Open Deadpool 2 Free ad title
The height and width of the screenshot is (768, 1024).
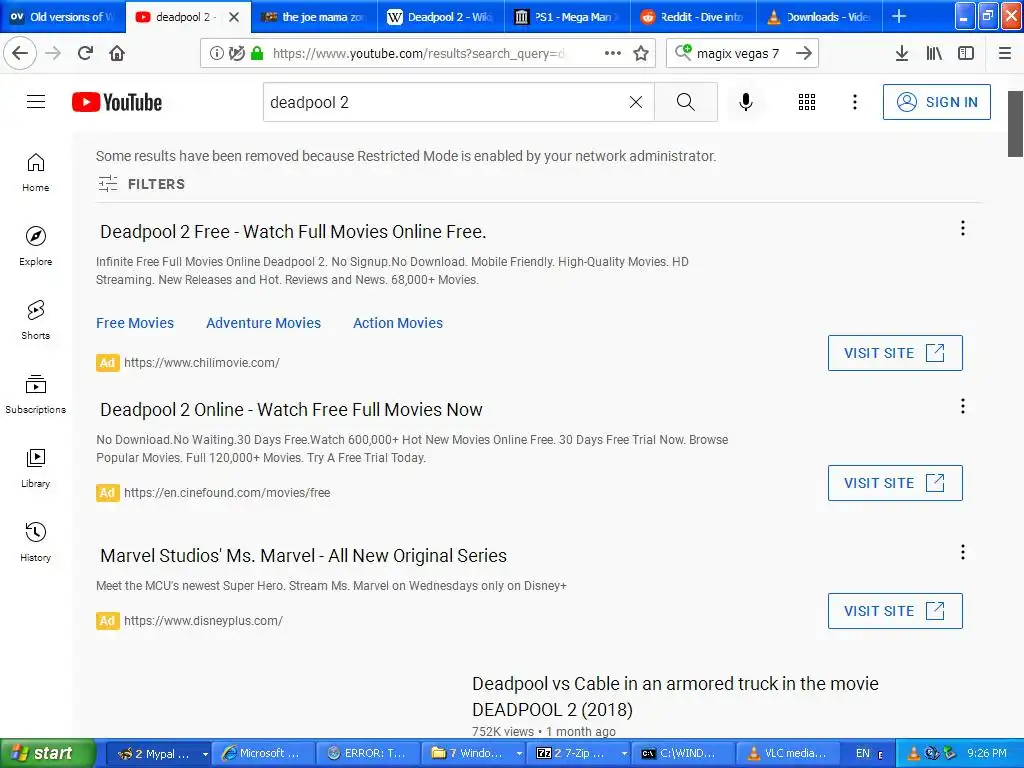pyautogui.click(x=293, y=232)
